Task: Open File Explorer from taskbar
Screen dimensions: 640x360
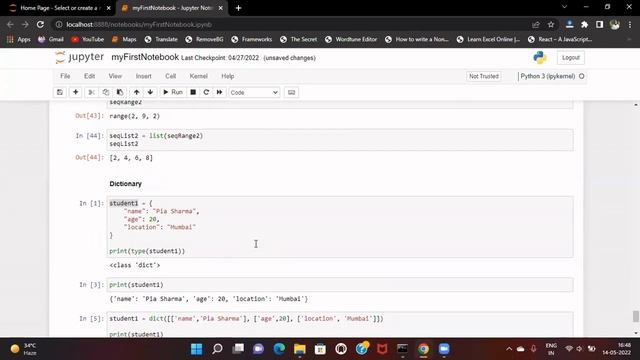Action: pyautogui.click(x=300, y=349)
